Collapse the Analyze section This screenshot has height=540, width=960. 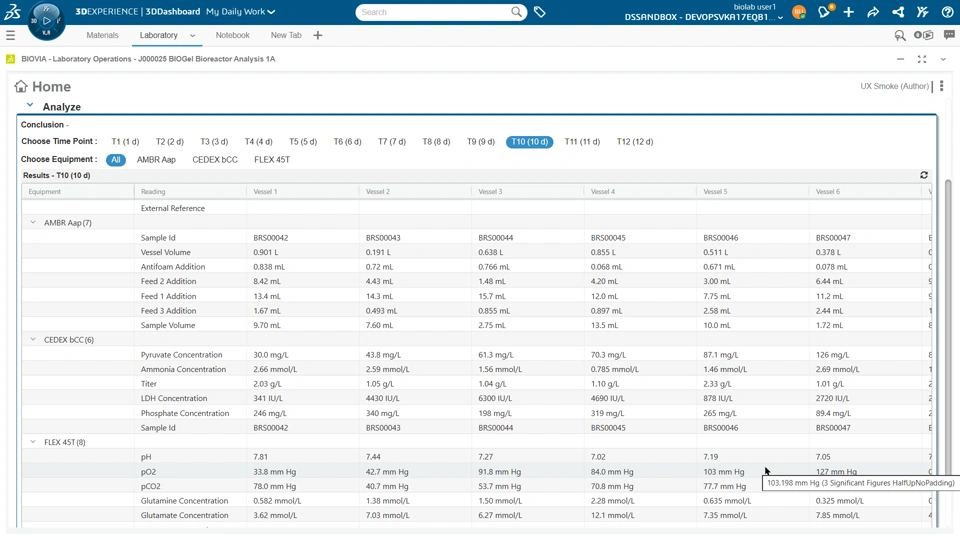click(29, 105)
